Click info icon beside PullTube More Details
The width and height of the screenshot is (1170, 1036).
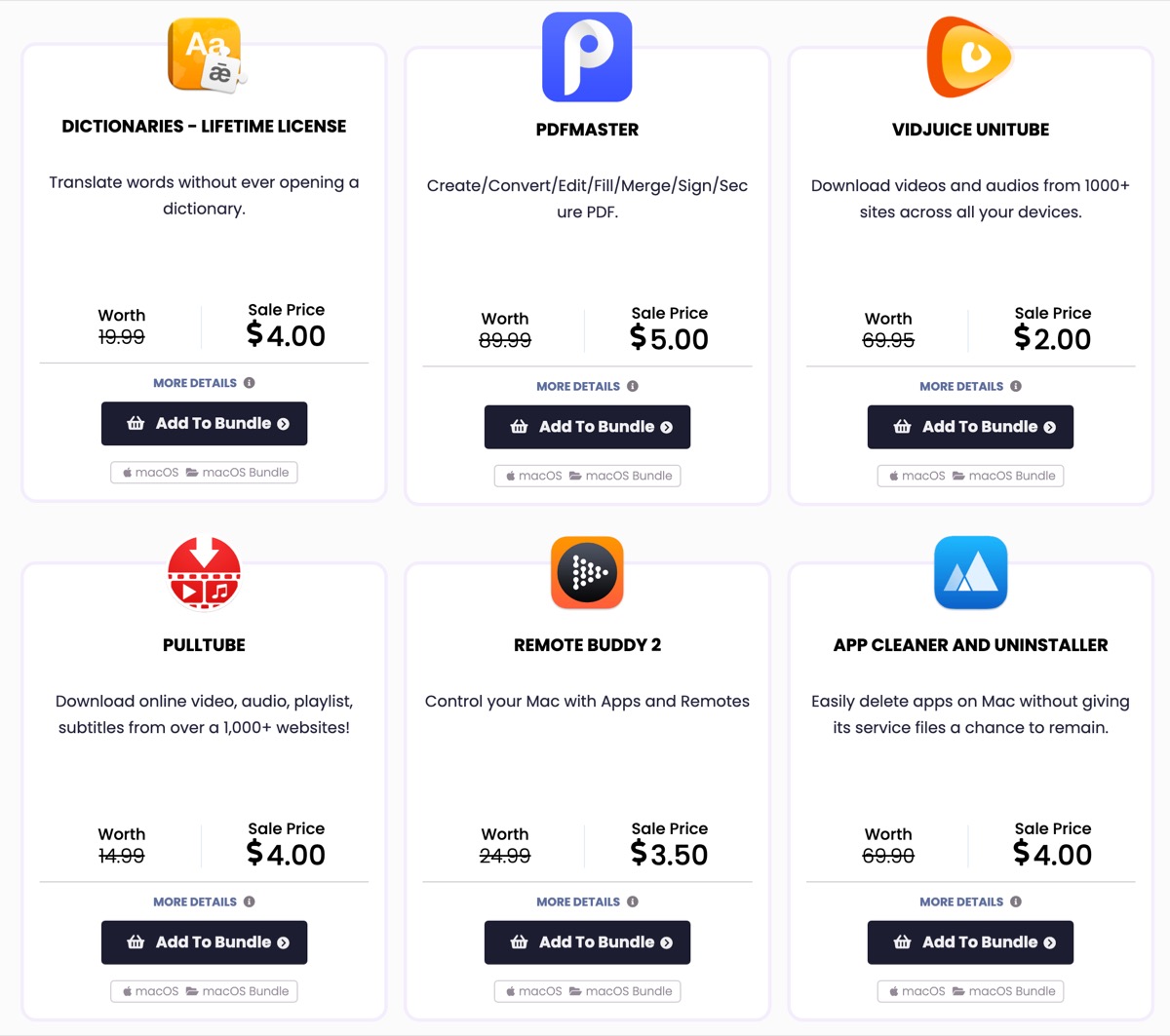[x=250, y=902]
